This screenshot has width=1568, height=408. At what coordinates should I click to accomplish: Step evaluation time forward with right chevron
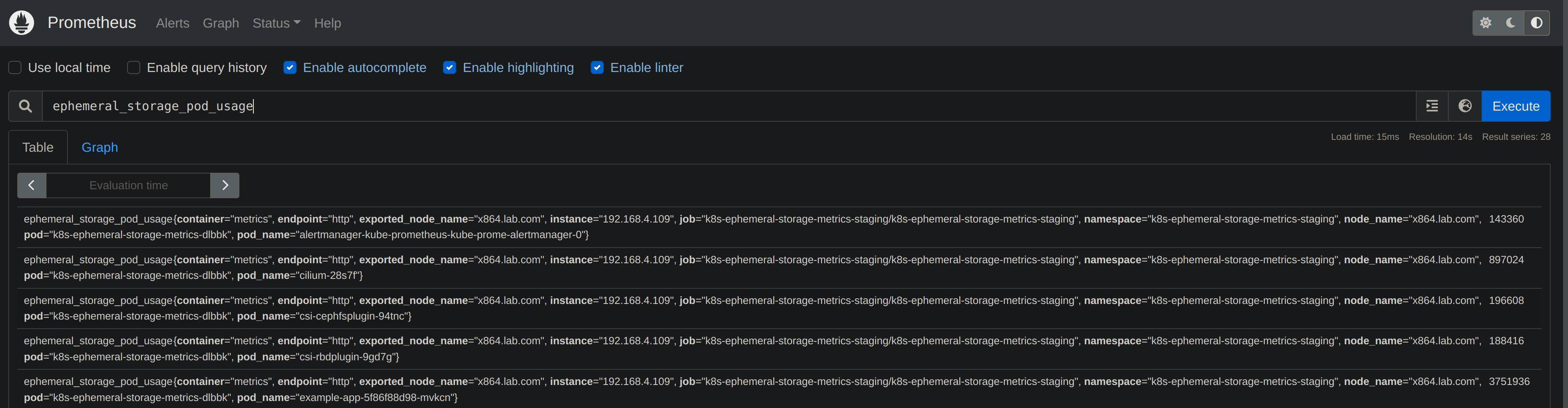point(225,185)
